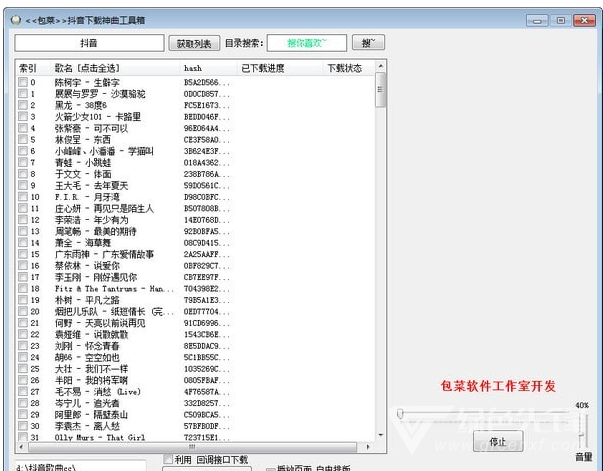The image size is (603, 471).
Task: Select song 青蛙 - 小跳蛙
Action: tap(83, 162)
